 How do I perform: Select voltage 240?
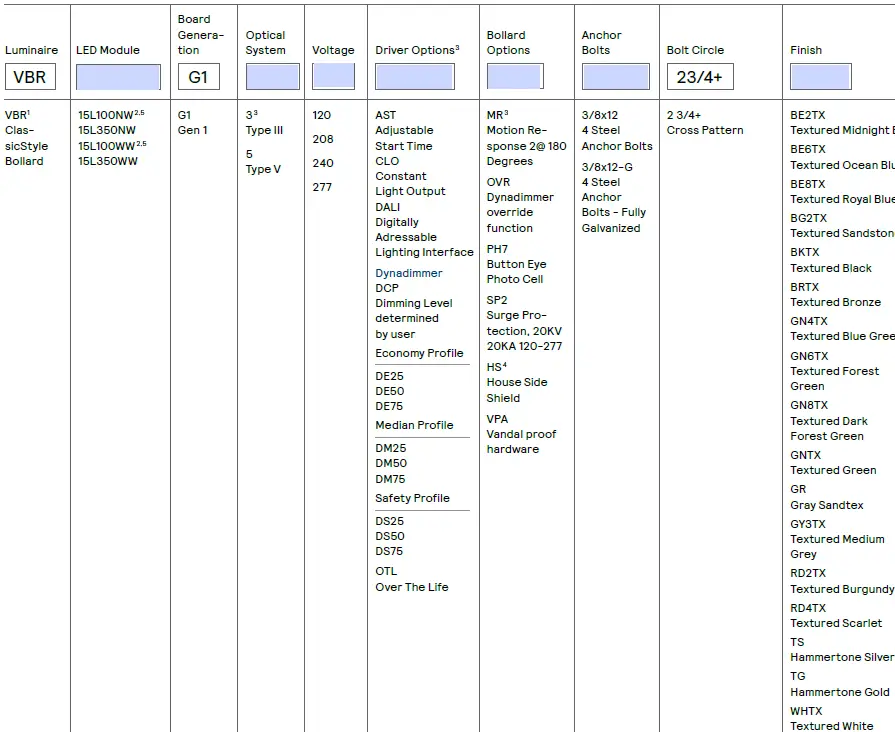click(322, 163)
